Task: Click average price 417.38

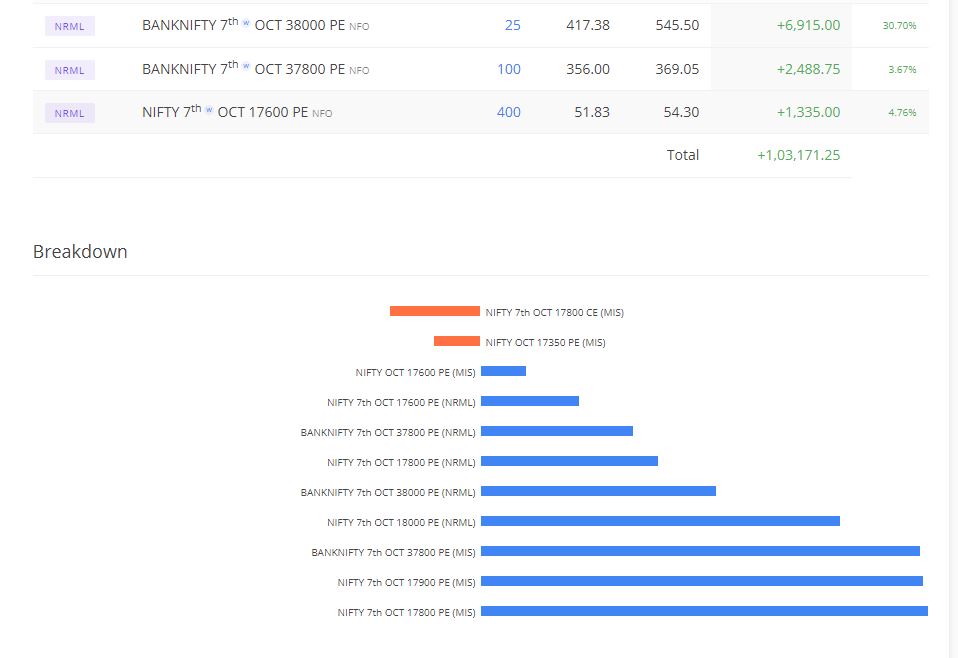Action: tap(588, 26)
